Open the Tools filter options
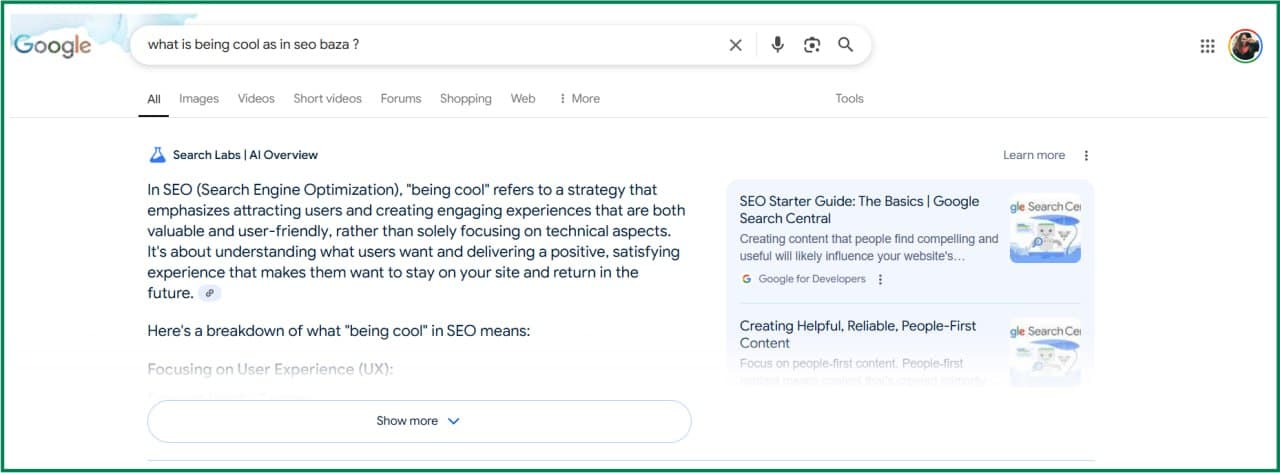Image resolution: width=1280 pixels, height=473 pixels. coord(849,98)
